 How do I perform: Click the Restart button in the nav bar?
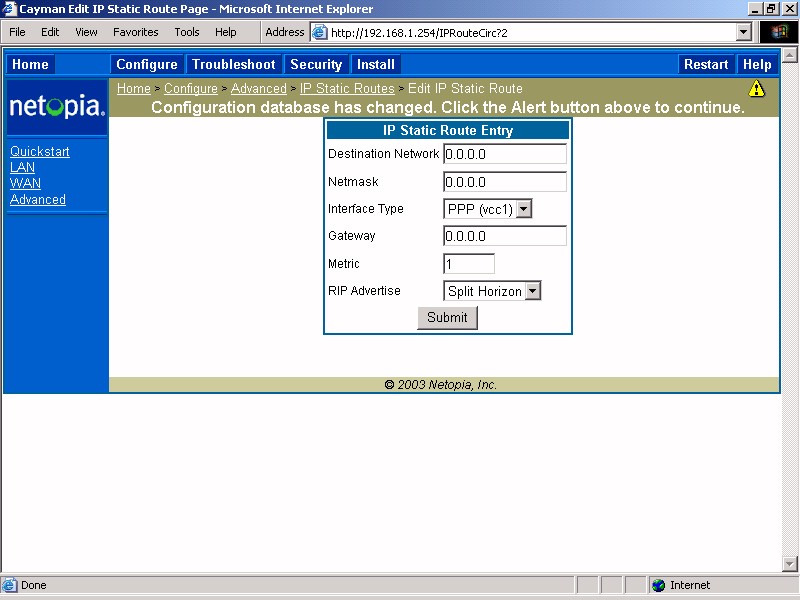(x=706, y=64)
